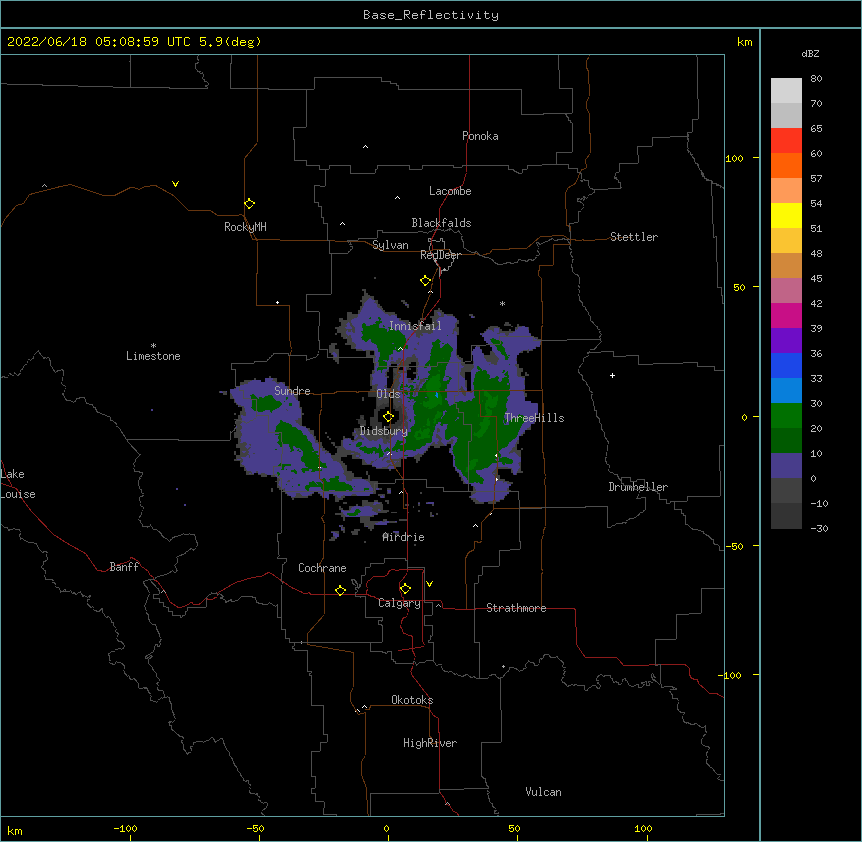
Task: Click the Airdrie city label
Action: [403, 537]
